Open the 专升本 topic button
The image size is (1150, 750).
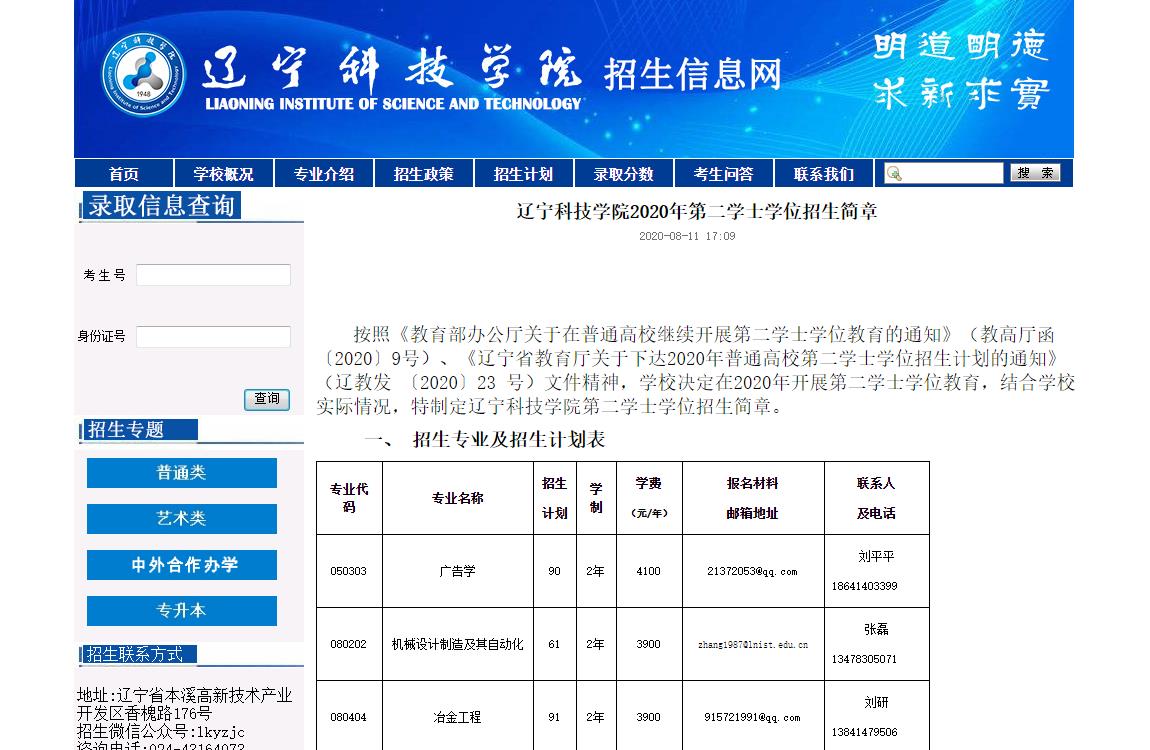182,611
